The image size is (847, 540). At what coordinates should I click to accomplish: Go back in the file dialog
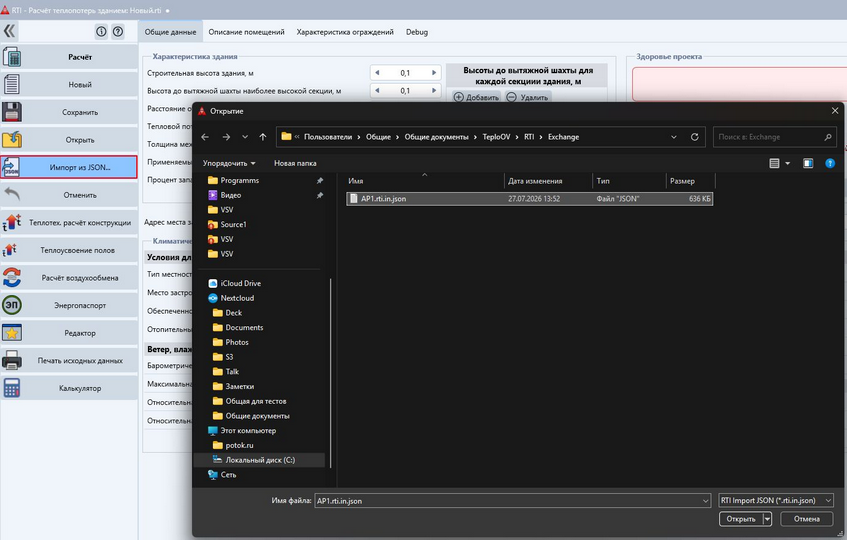click(x=205, y=137)
